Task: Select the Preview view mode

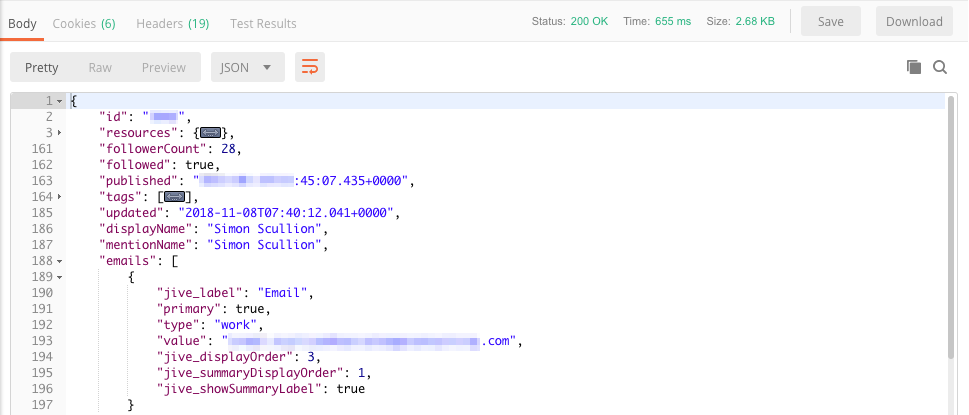Action: [x=164, y=67]
